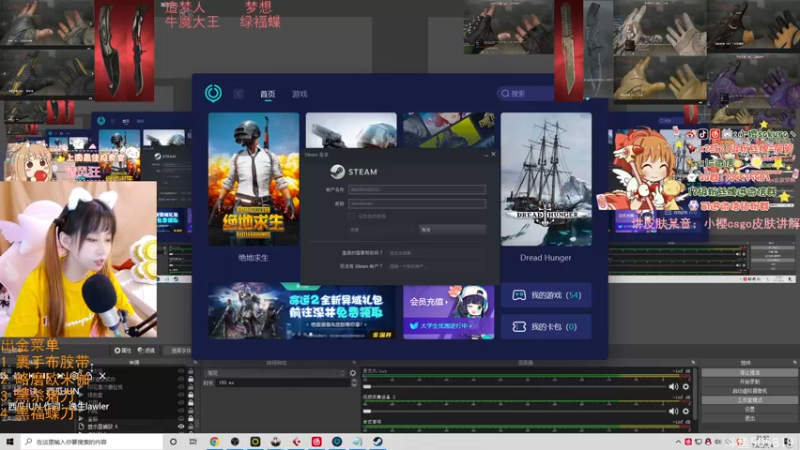Click the Steam account name field

click(x=417, y=189)
